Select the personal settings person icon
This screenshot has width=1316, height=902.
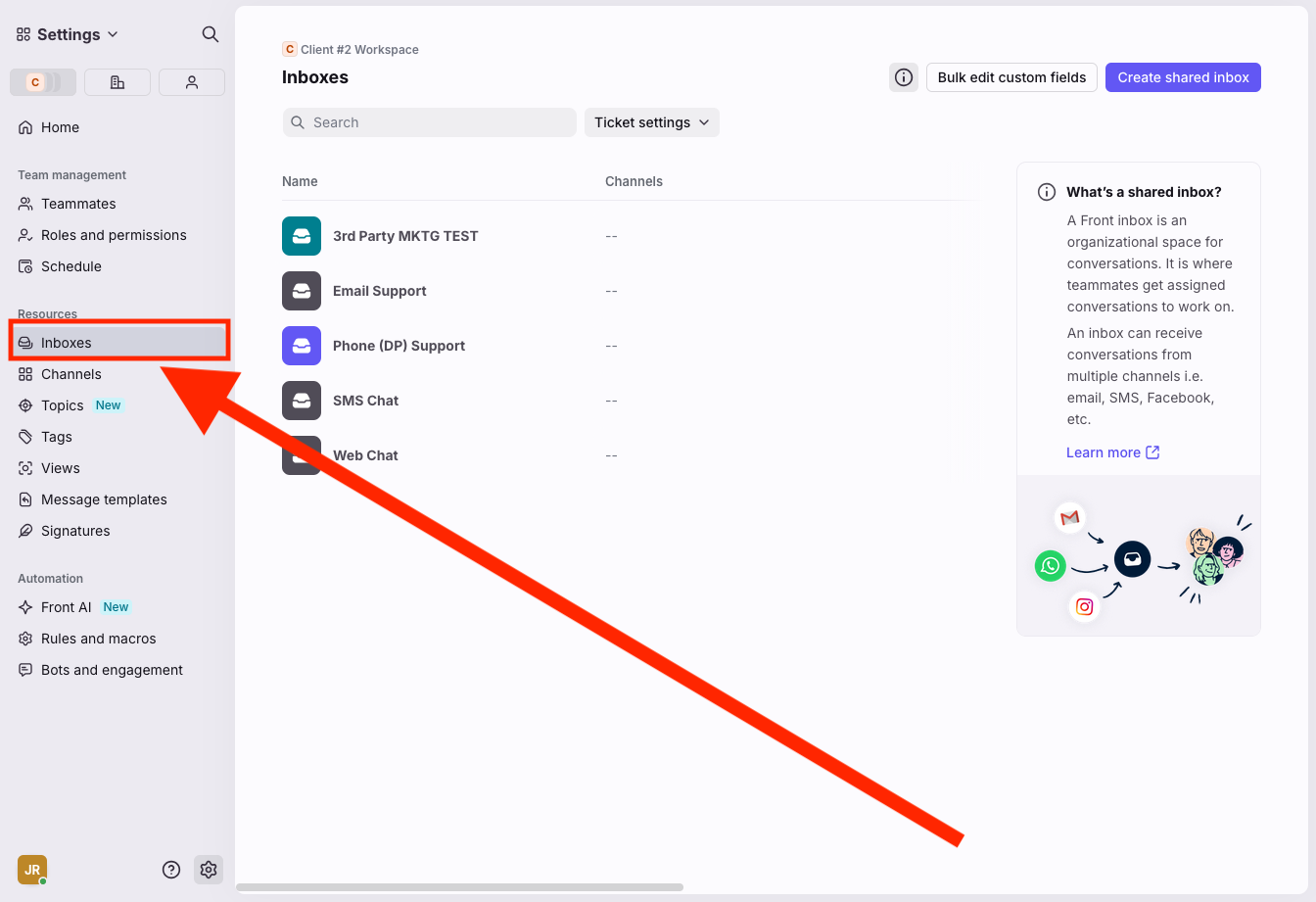point(192,82)
